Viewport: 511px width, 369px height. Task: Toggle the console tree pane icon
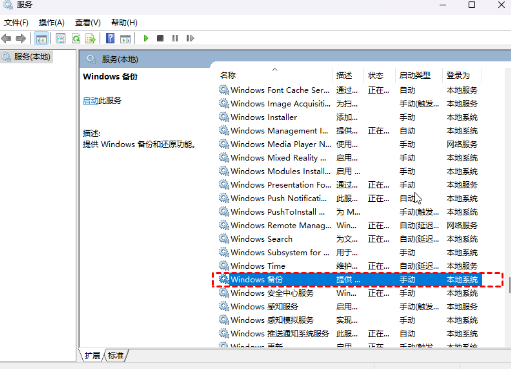(x=41, y=39)
